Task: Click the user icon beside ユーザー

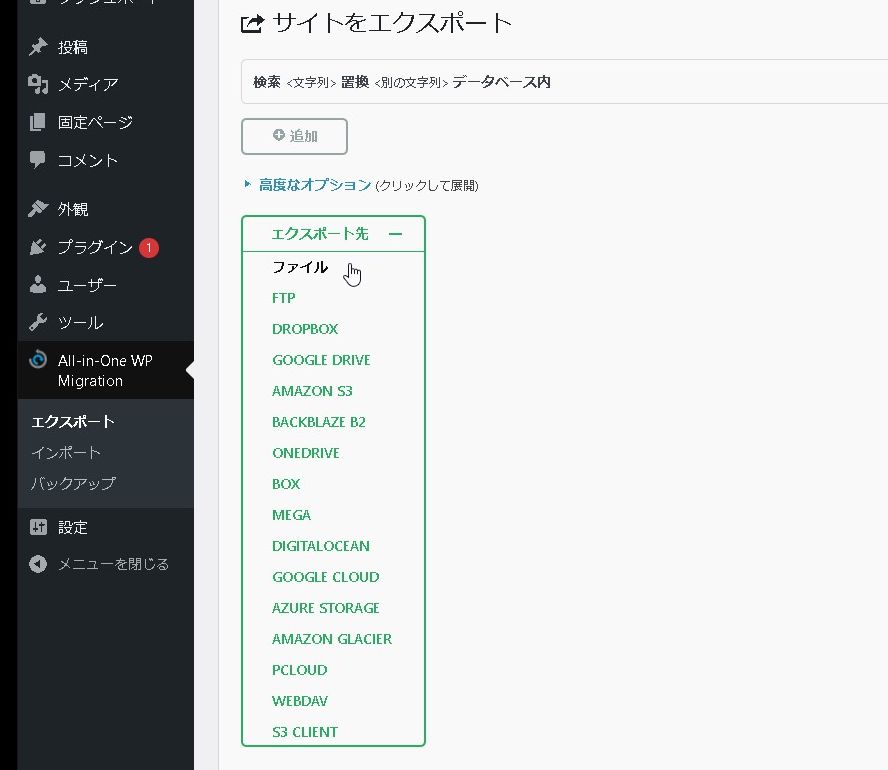Action: pyautogui.click(x=38, y=285)
